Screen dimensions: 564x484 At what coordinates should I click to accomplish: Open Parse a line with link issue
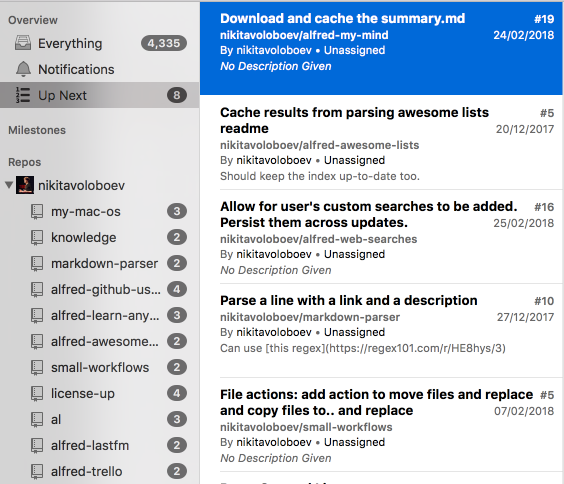click(x=382, y=330)
